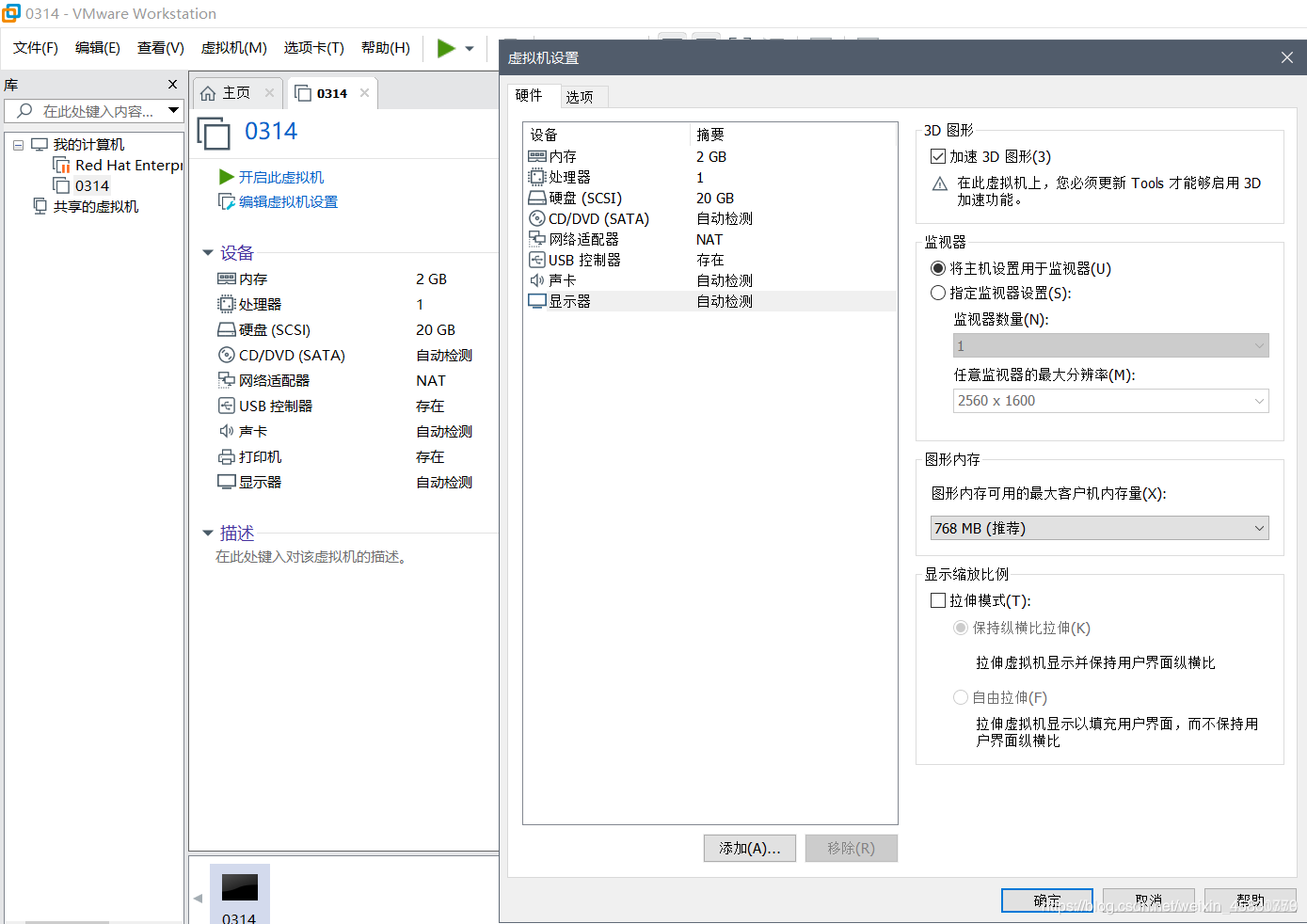
Task: Enable the 拉伸模式 checkbox
Action: click(x=938, y=600)
